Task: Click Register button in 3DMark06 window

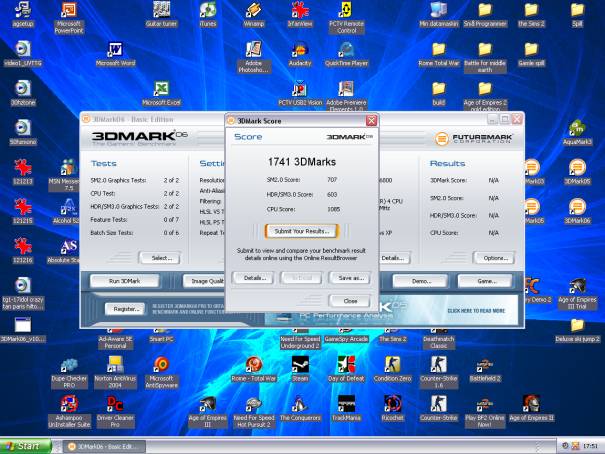Action: (125, 309)
